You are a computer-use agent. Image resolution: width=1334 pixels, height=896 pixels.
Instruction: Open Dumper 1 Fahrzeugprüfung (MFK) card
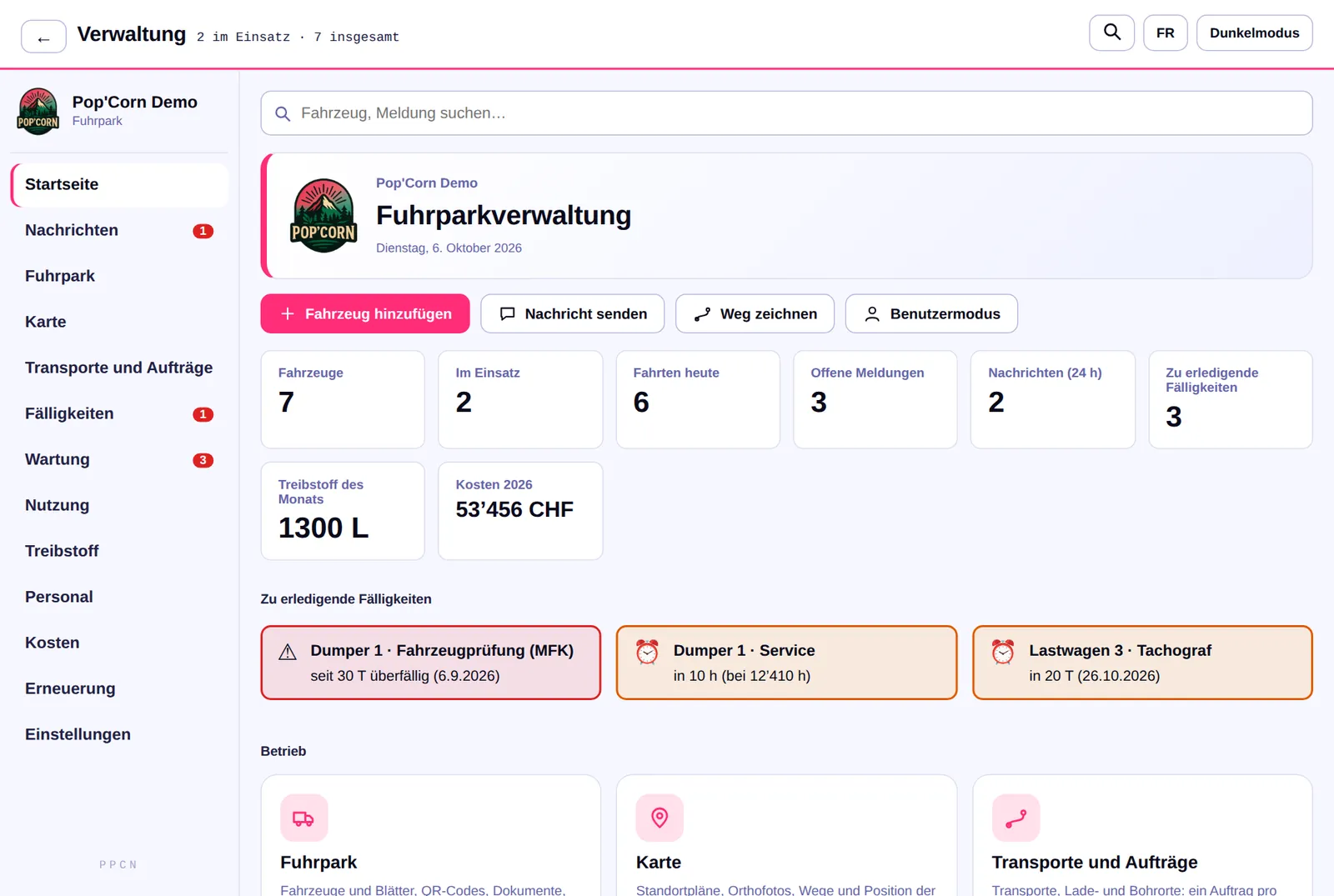click(431, 663)
